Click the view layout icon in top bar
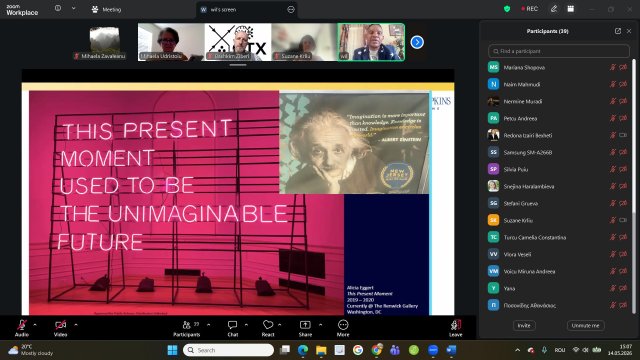This screenshot has width=640, height=360. click(x=571, y=9)
